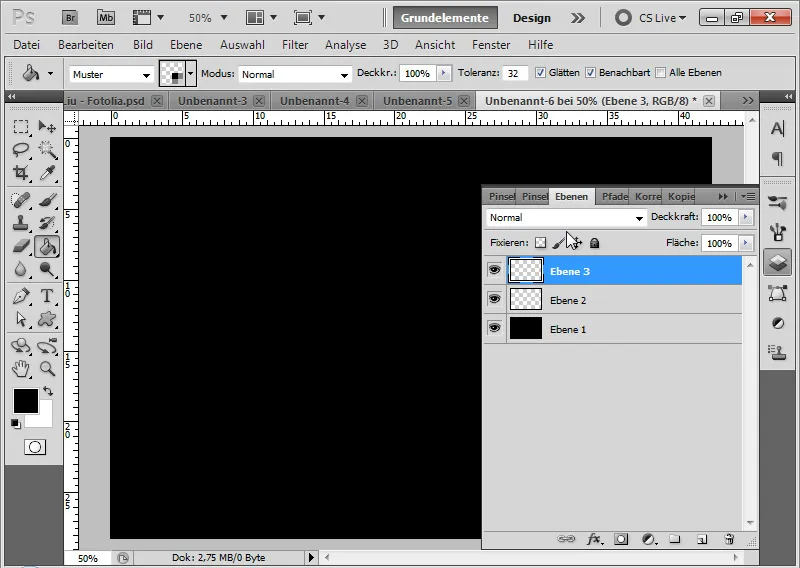The height and width of the screenshot is (568, 800).
Task: Hide the Ebene 2 layer
Action: pyautogui.click(x=494, y=299)
